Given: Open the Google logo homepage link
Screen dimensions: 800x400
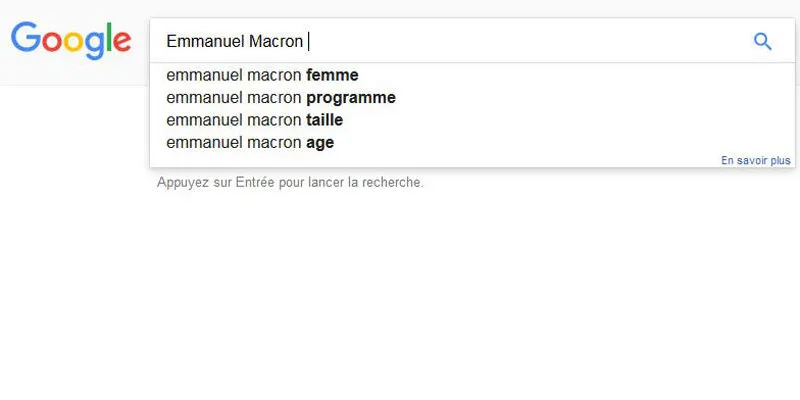Looking at the screenshot, I should [x=71, y=40].
